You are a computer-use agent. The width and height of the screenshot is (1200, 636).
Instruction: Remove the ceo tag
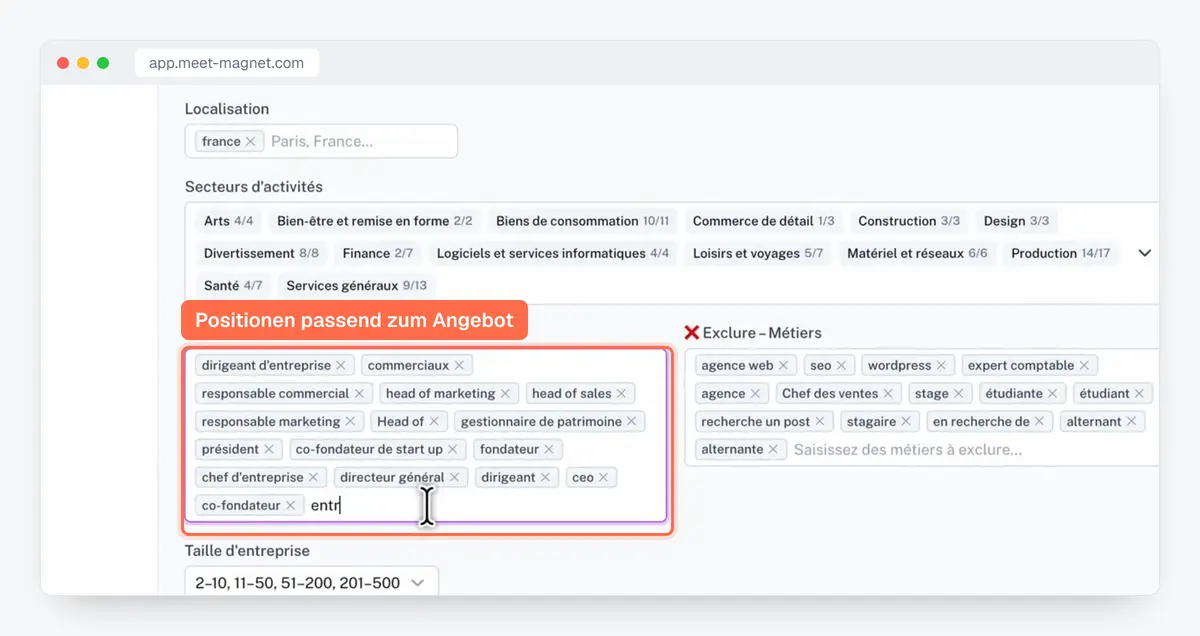click(603, 478)
